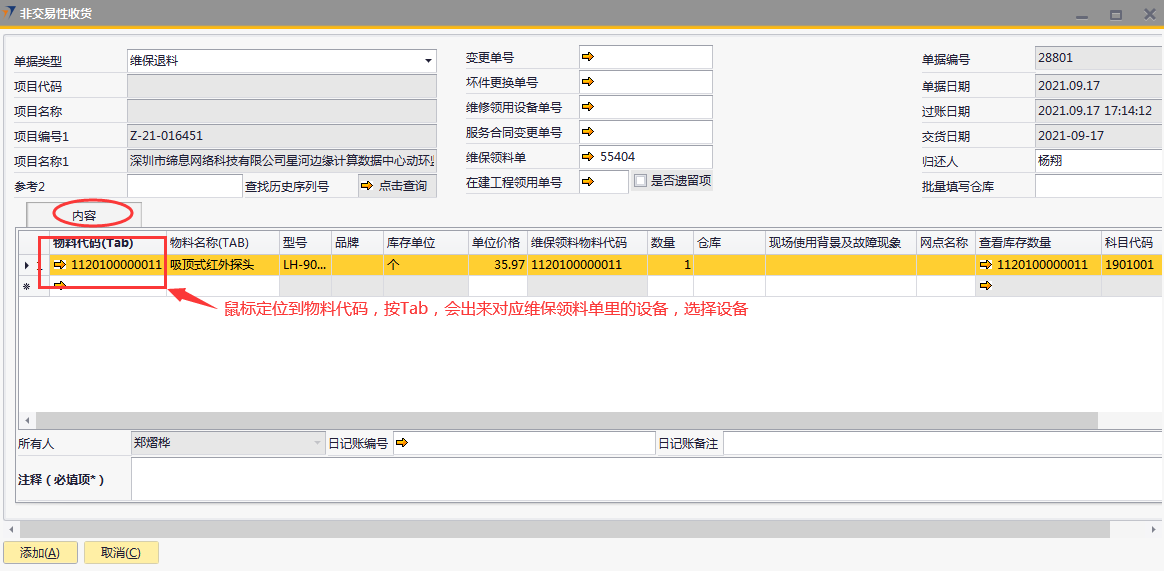This screenshot has width=1164, height=571.
Task: Click the arrow icon in 在建工程领用单号 field
Action: [x=588, y=181]
